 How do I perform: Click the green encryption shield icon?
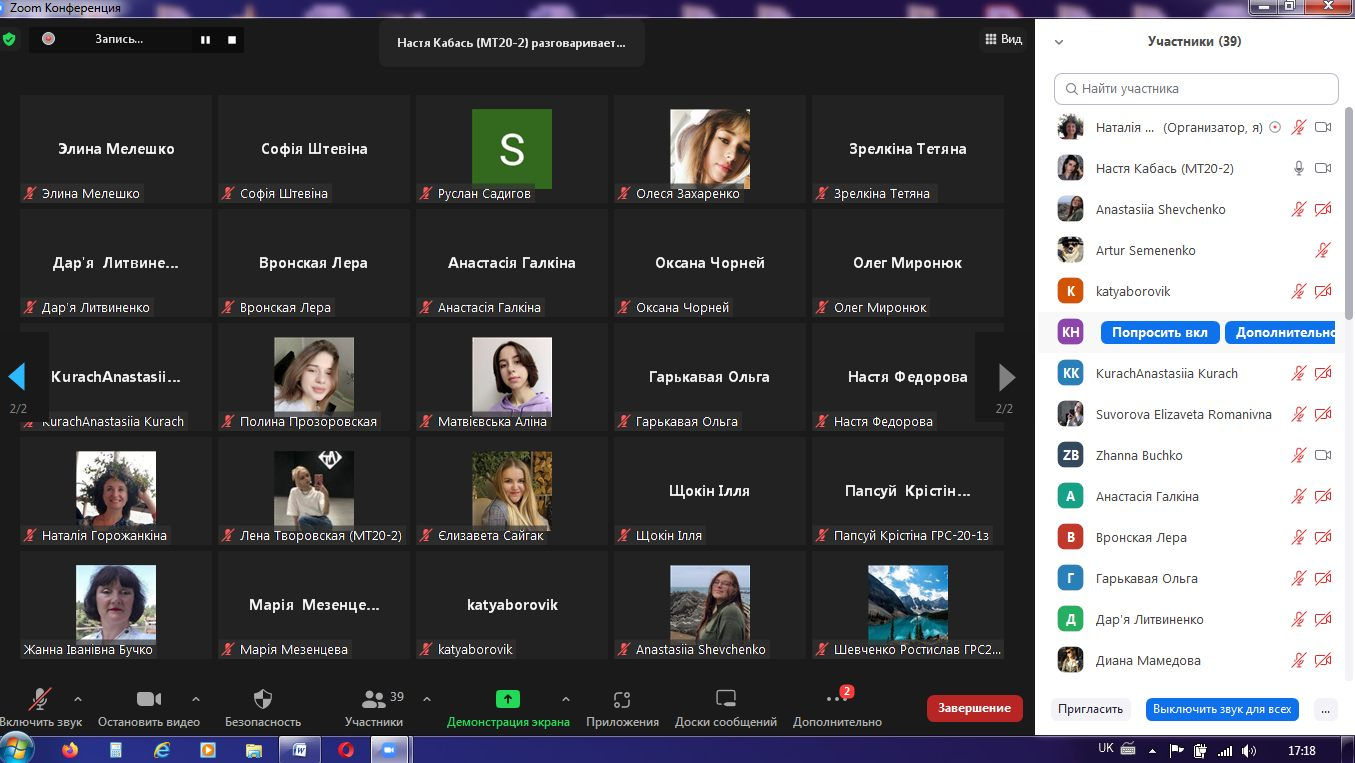(10, 39)
